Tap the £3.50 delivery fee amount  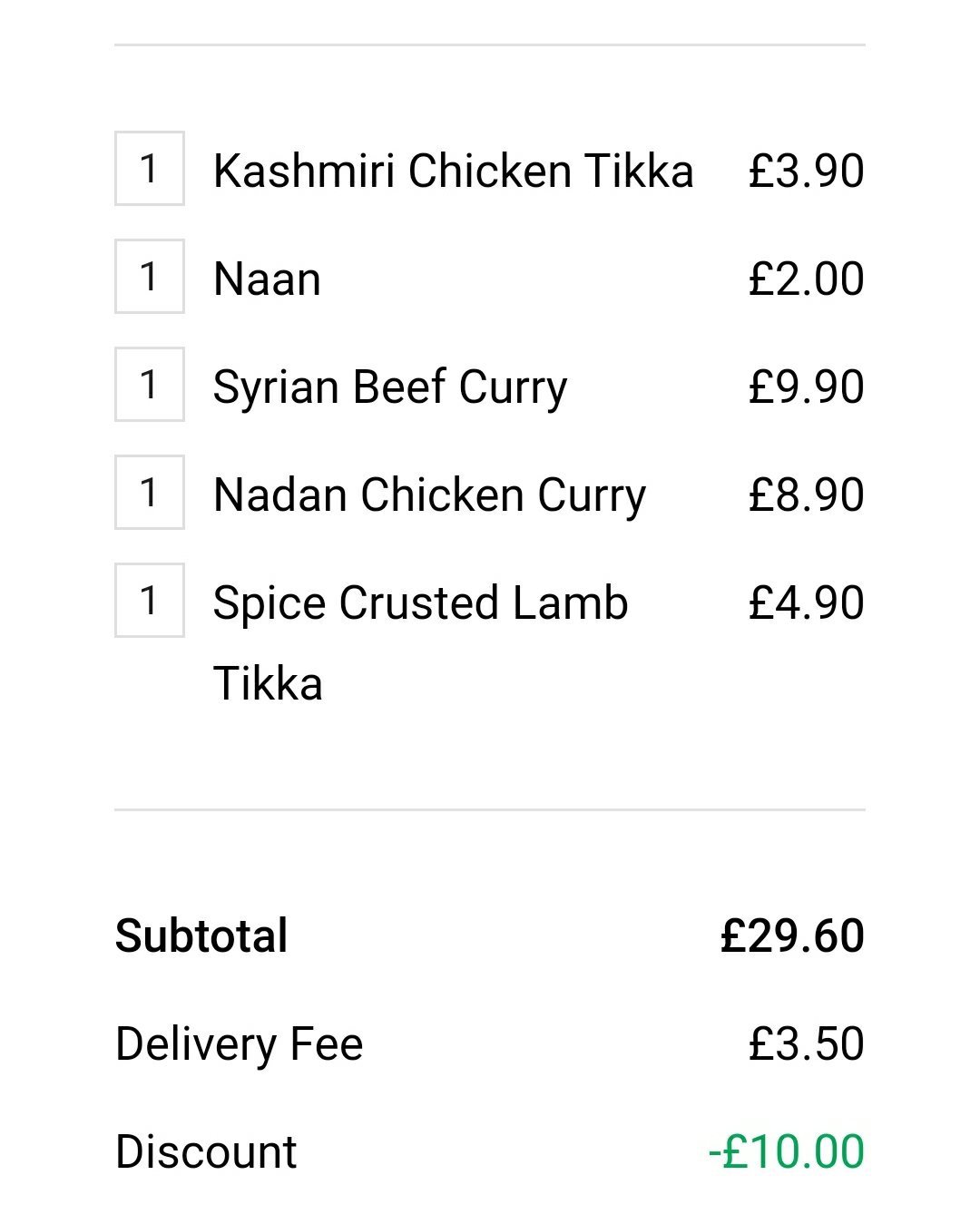tap(806, 1043)
